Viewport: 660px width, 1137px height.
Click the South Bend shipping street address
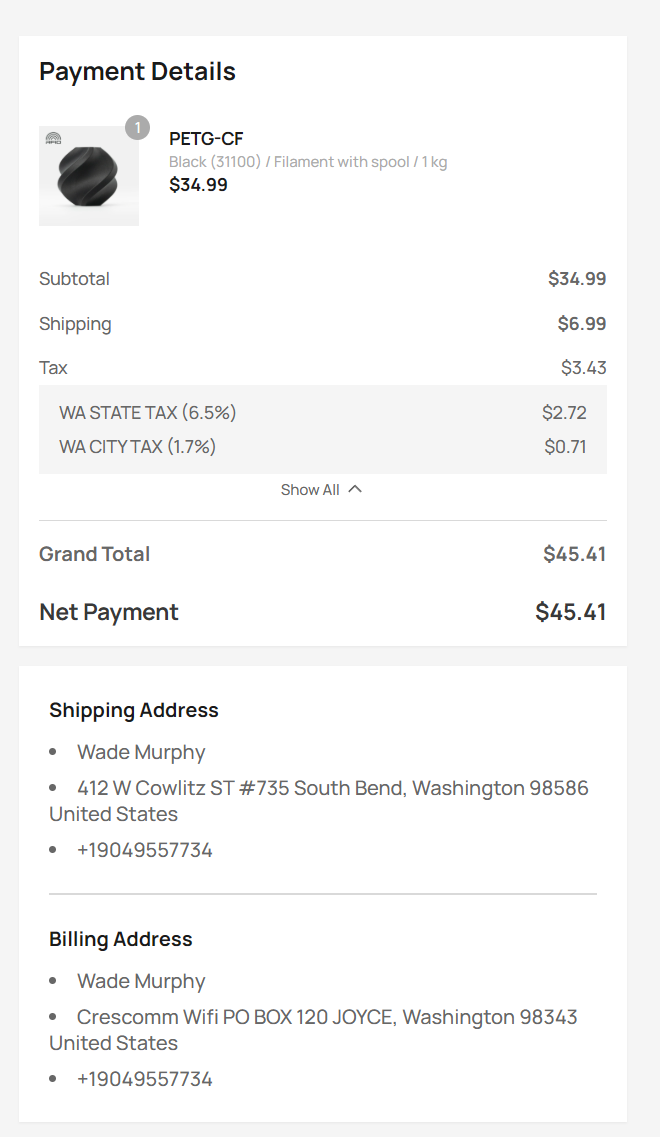pos(332,789)
